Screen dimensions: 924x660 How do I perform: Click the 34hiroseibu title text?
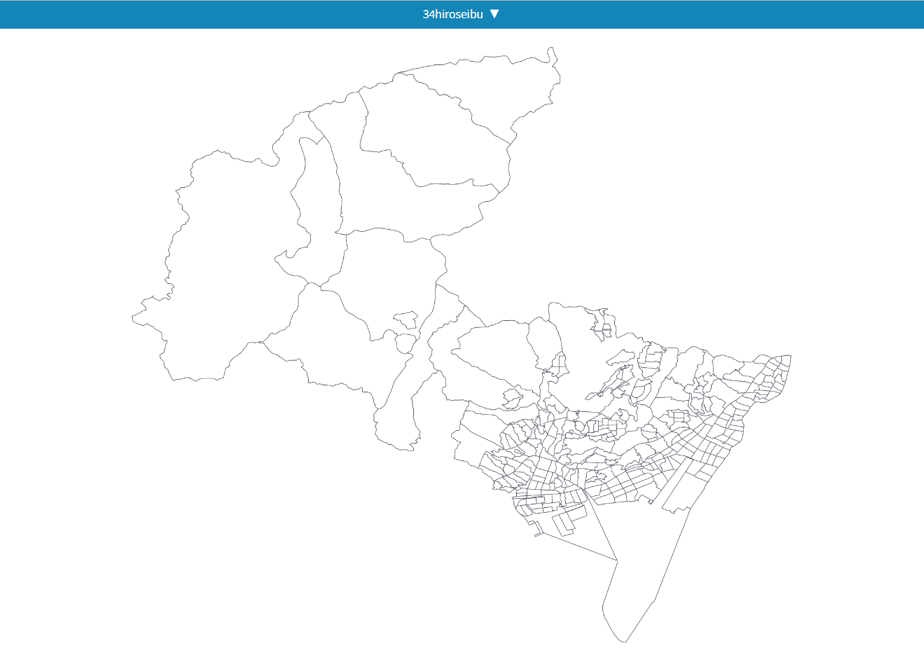pos(453,14)
